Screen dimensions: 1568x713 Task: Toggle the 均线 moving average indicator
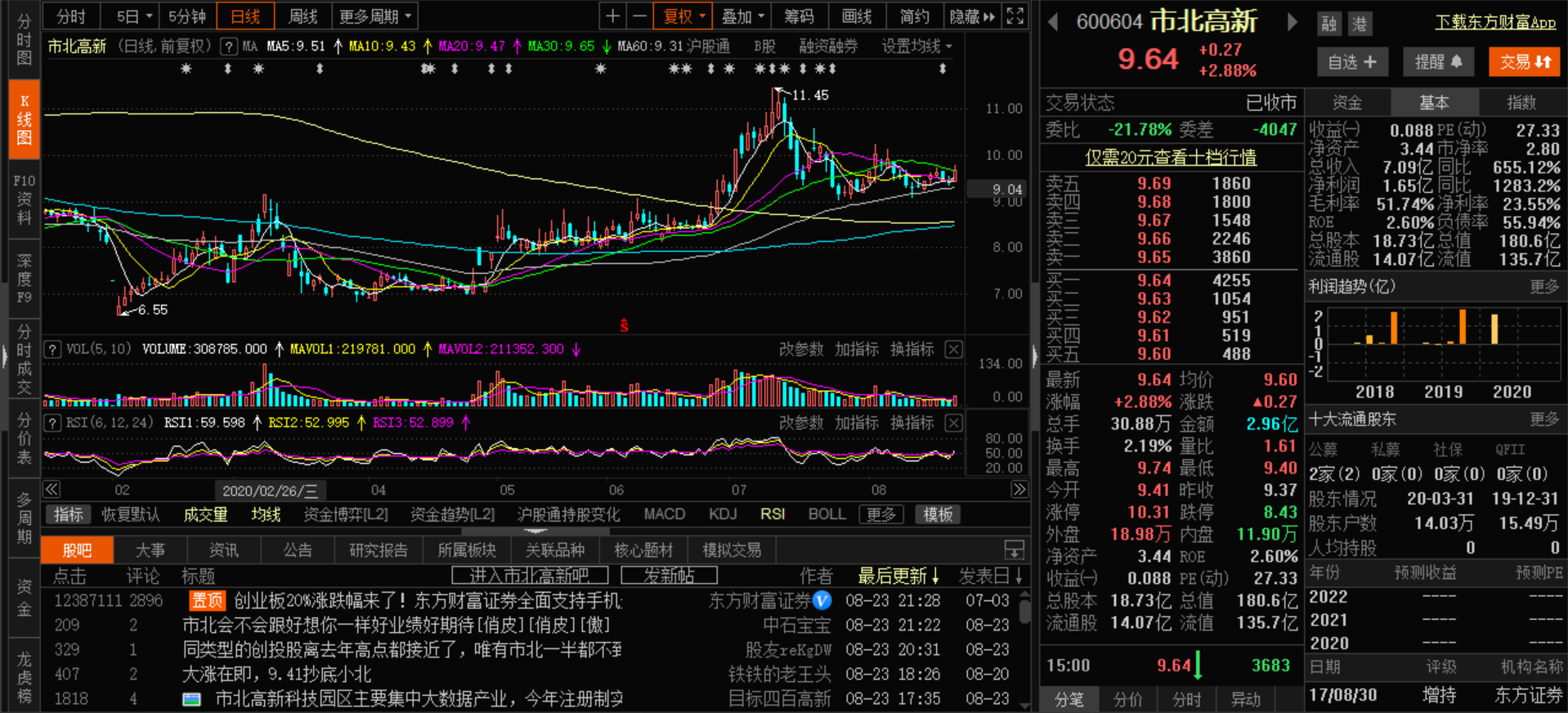pos(266,514)
